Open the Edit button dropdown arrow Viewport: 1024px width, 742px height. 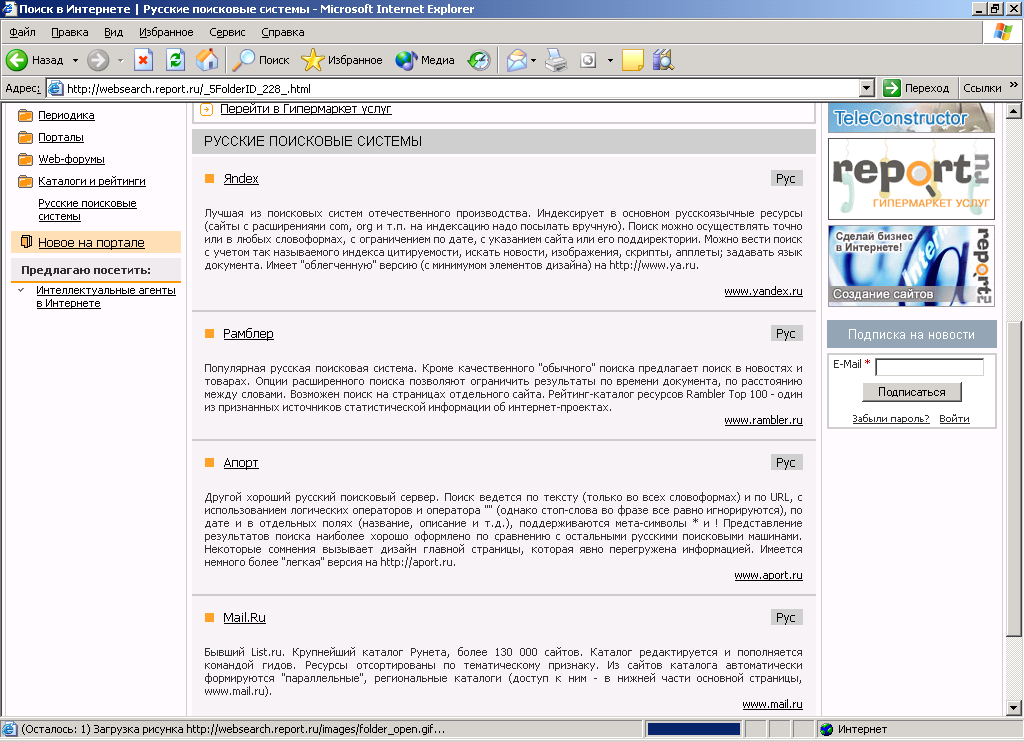pyautogui.click(x=610, y=60)
